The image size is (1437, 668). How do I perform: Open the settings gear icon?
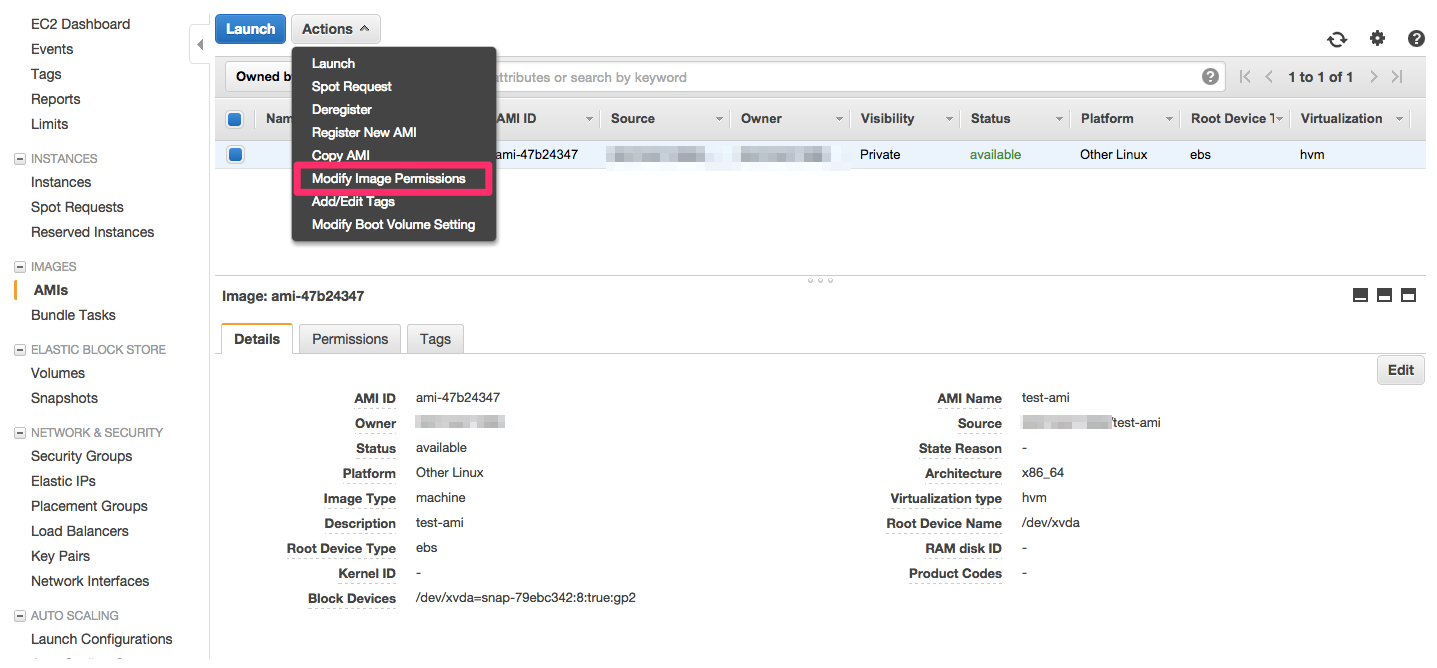(x=1377, y=38)
